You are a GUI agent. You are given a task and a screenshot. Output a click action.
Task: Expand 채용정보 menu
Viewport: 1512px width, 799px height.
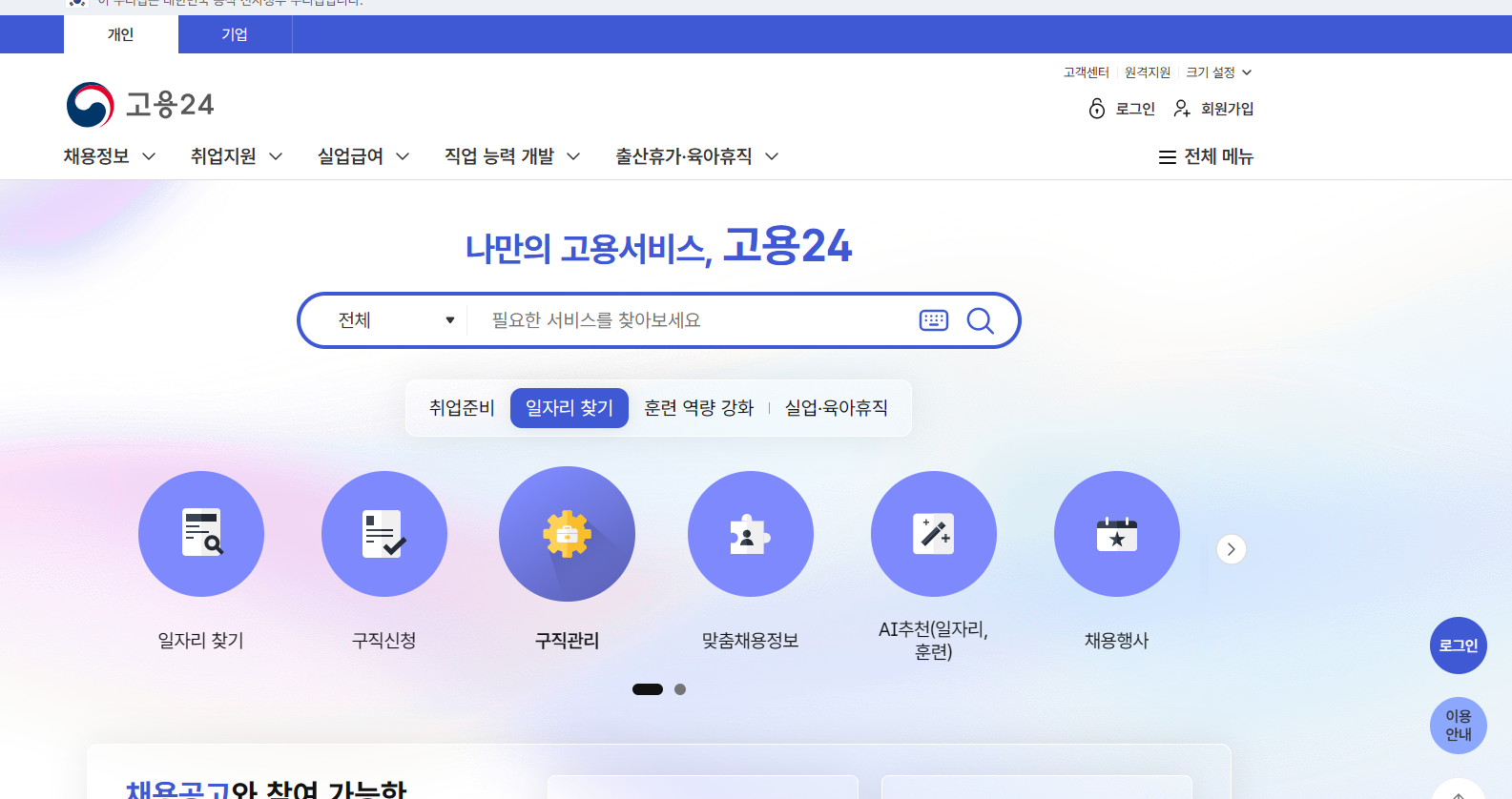tap(110, 156)
